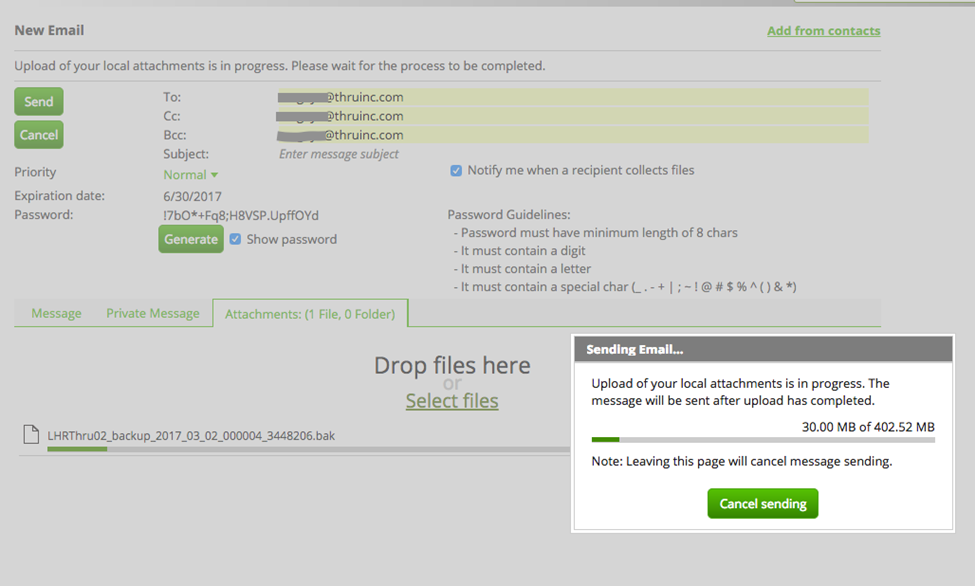Viewport: 975px width, 586px height.
Task: Click the password text field
Action: [x=240, y=215]
